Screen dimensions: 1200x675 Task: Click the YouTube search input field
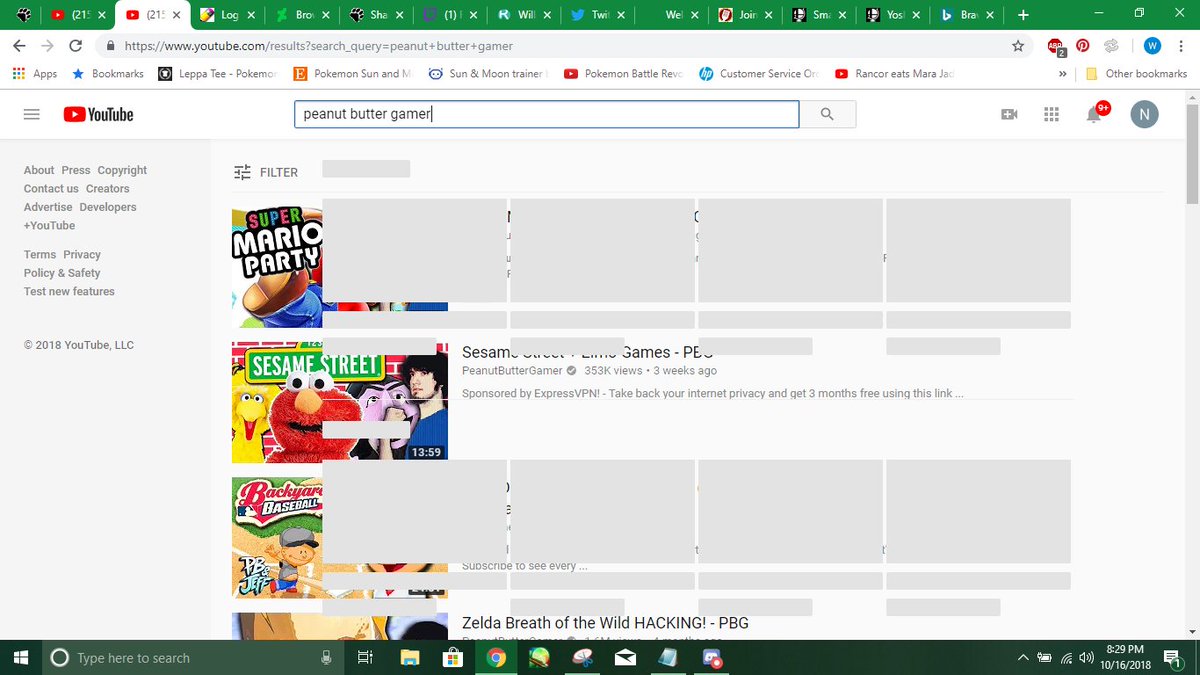tap(547, 114)
